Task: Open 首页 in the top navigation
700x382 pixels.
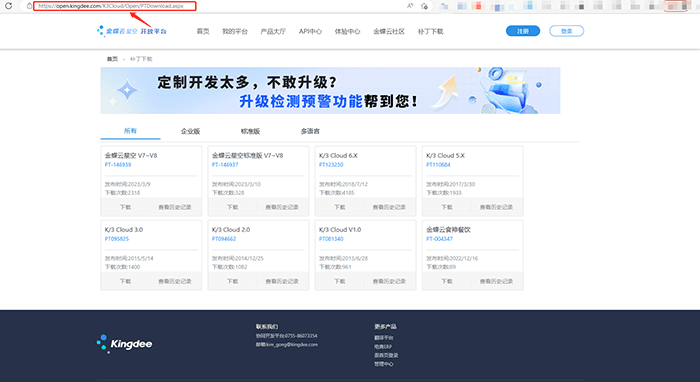Action: (203, 31)
